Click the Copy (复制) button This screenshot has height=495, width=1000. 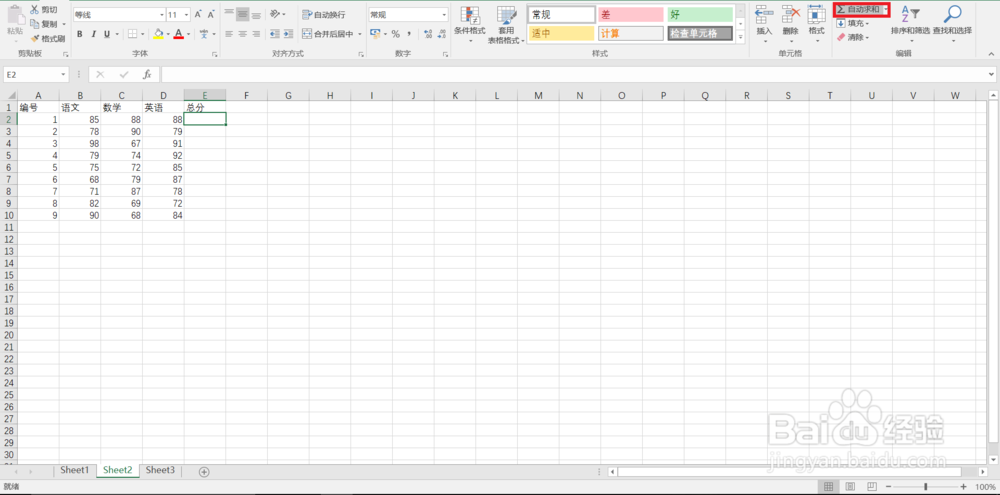pos(46,24)
